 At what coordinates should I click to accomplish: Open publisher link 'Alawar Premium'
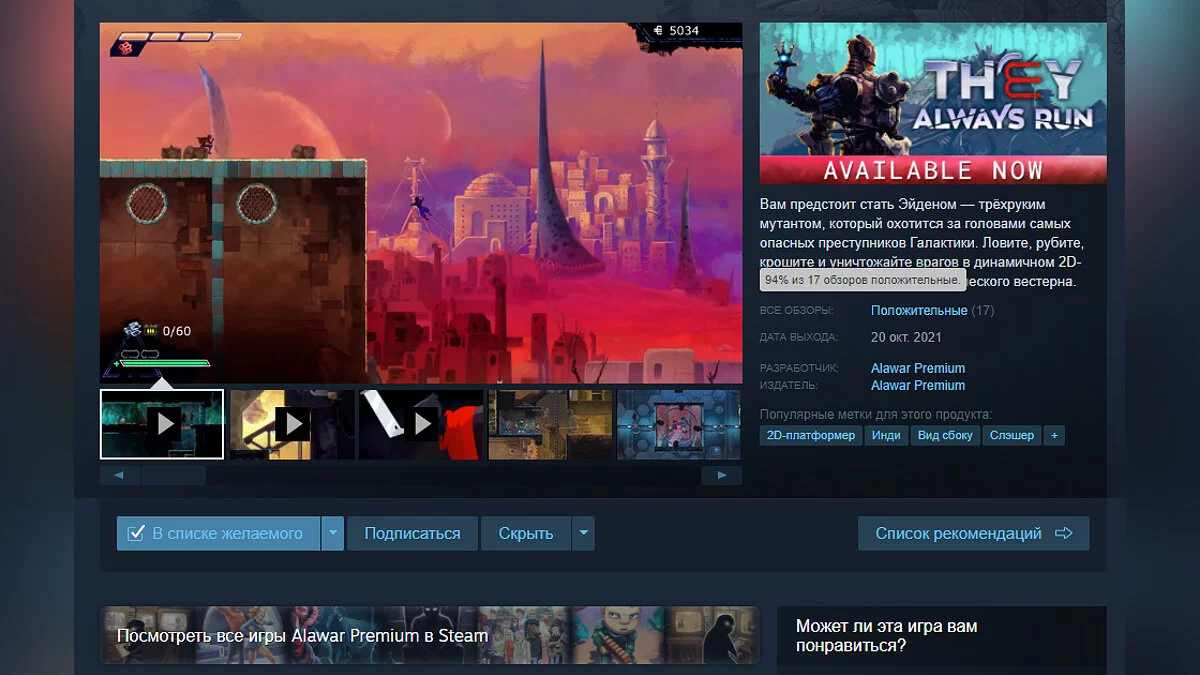click(918, 385)
